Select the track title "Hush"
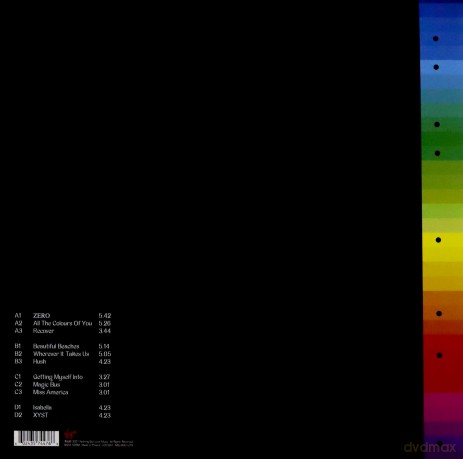The image size is (463, 459). coord(39,362)
